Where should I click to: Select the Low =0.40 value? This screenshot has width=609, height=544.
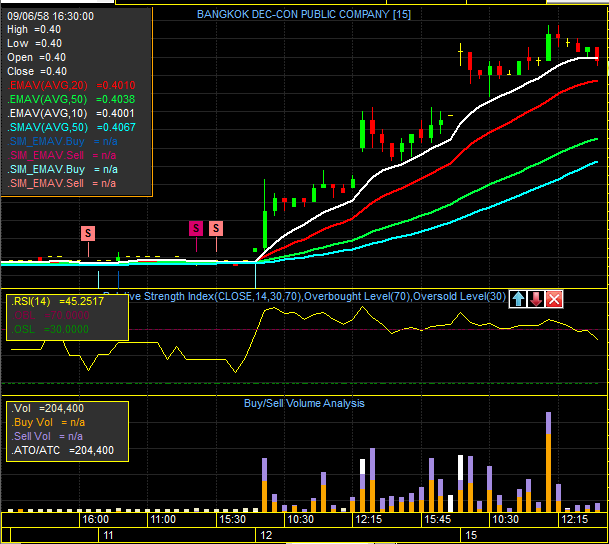point(35,43)
